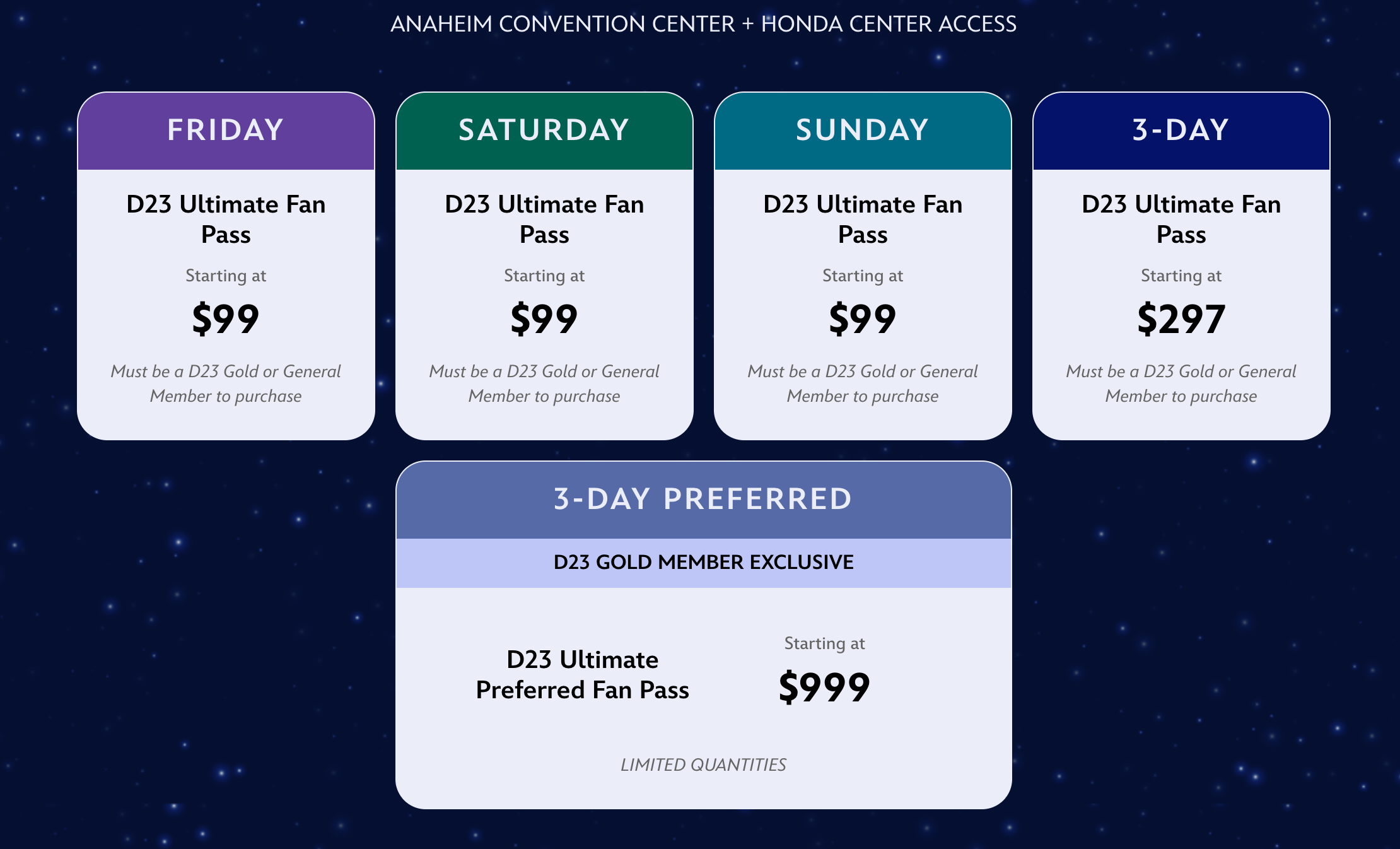Open the D23 Ultimate Preferred Fan Pass title

click(x=582, y=674)
